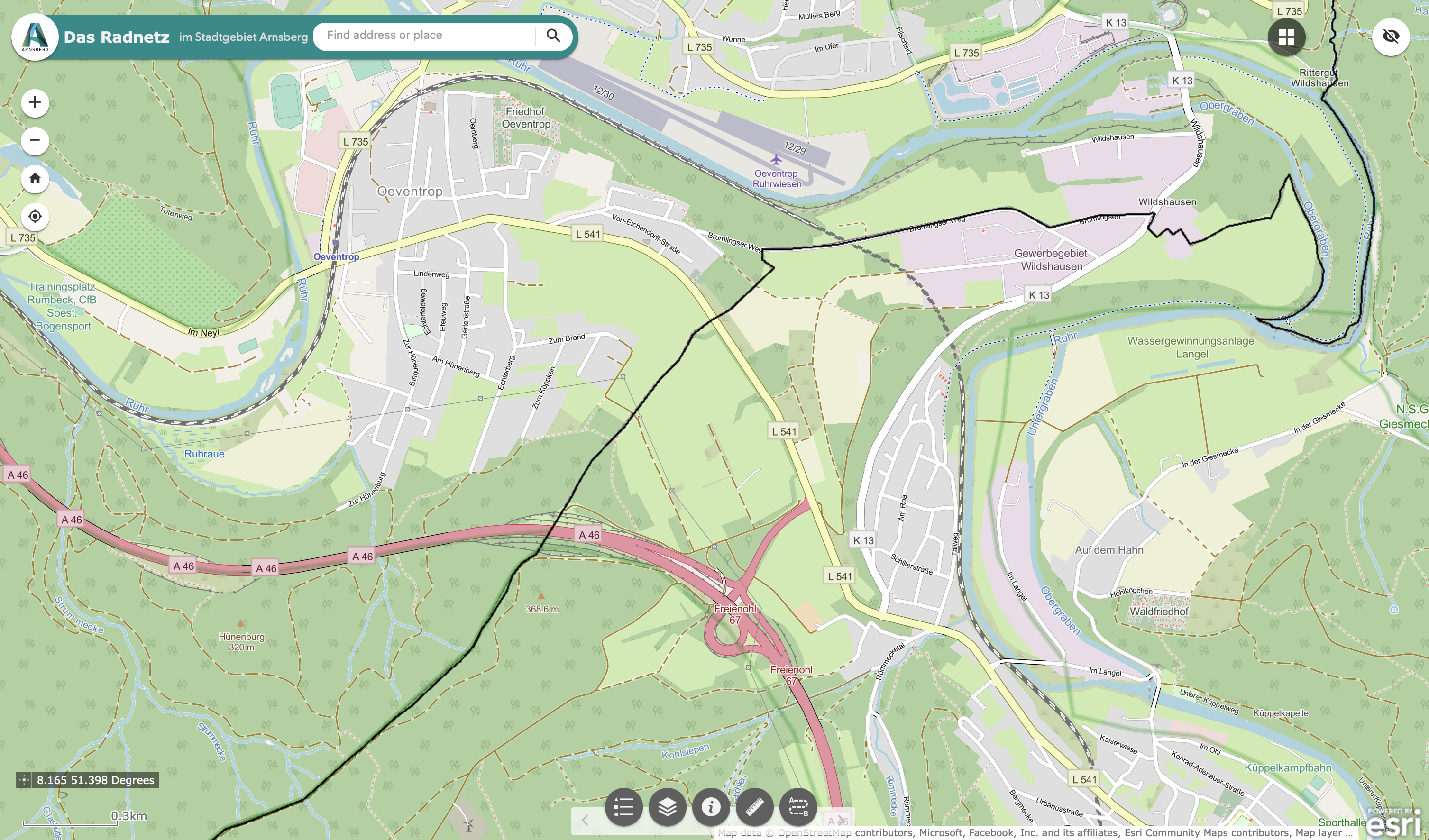
Task: Return to the home map extent
Action: pos(35,179)
